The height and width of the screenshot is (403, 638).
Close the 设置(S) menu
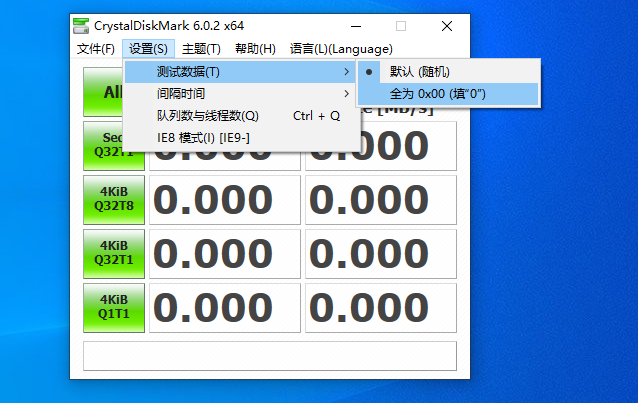(148, 49)
